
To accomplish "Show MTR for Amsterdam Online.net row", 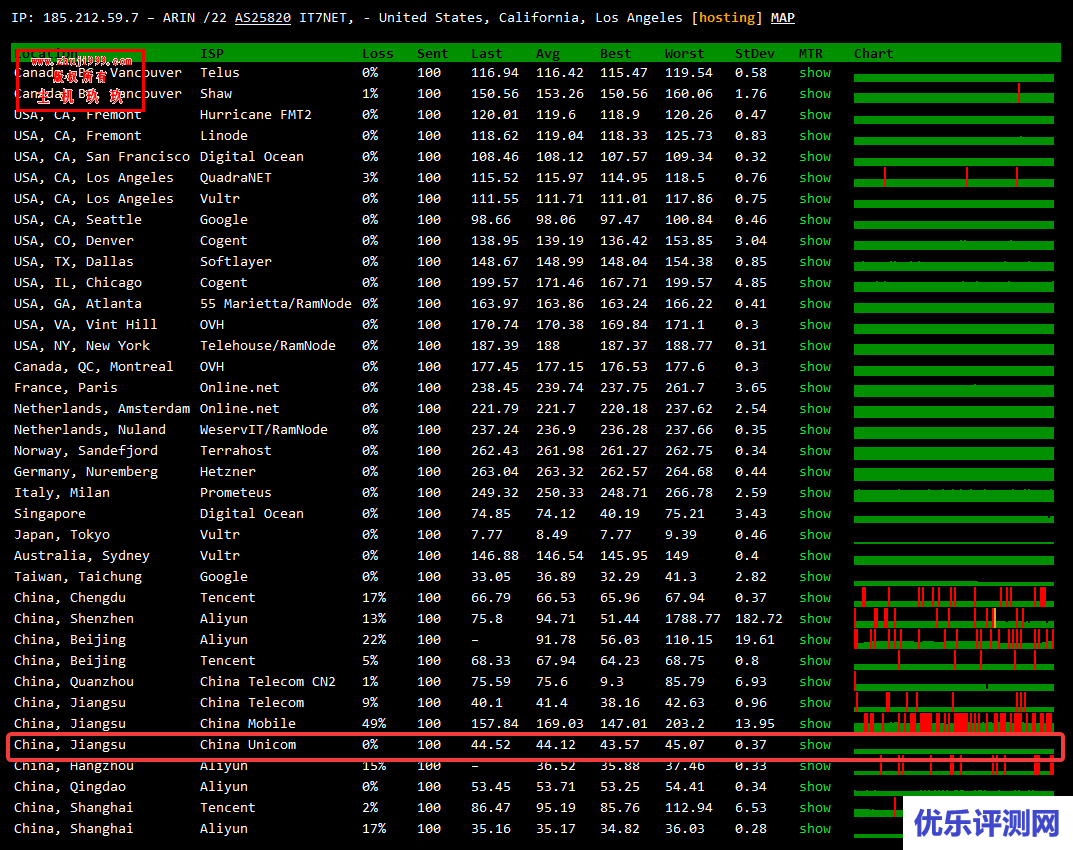I will click(x=815, y=409).
